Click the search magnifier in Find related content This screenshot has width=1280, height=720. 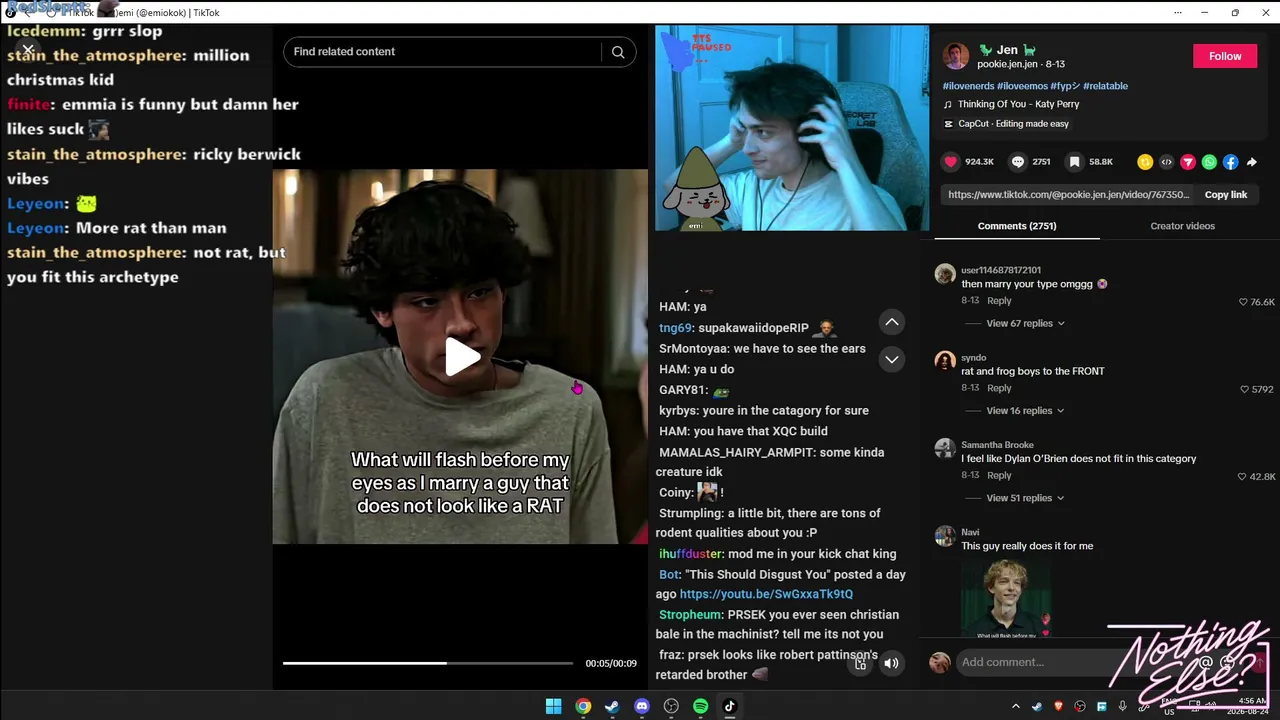[618, 52]
